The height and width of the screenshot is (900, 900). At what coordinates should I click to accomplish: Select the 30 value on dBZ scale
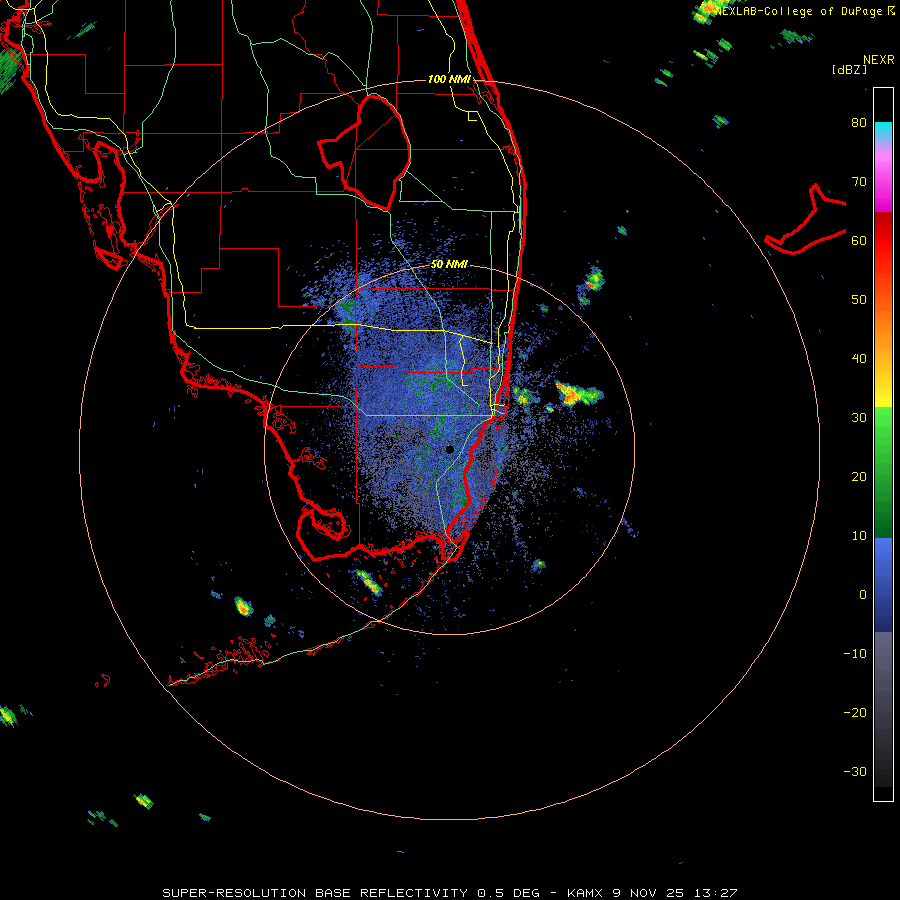(x=859, y=418)
